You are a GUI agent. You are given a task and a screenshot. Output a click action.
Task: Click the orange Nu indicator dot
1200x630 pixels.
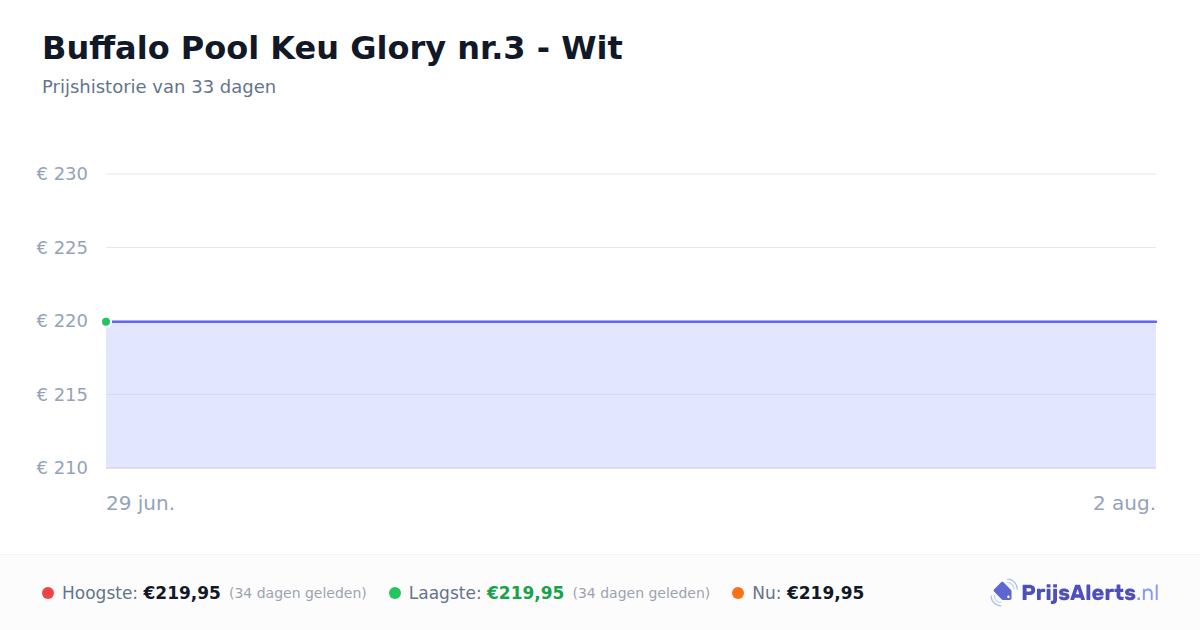pyautogui.click(x=738, y=593)
